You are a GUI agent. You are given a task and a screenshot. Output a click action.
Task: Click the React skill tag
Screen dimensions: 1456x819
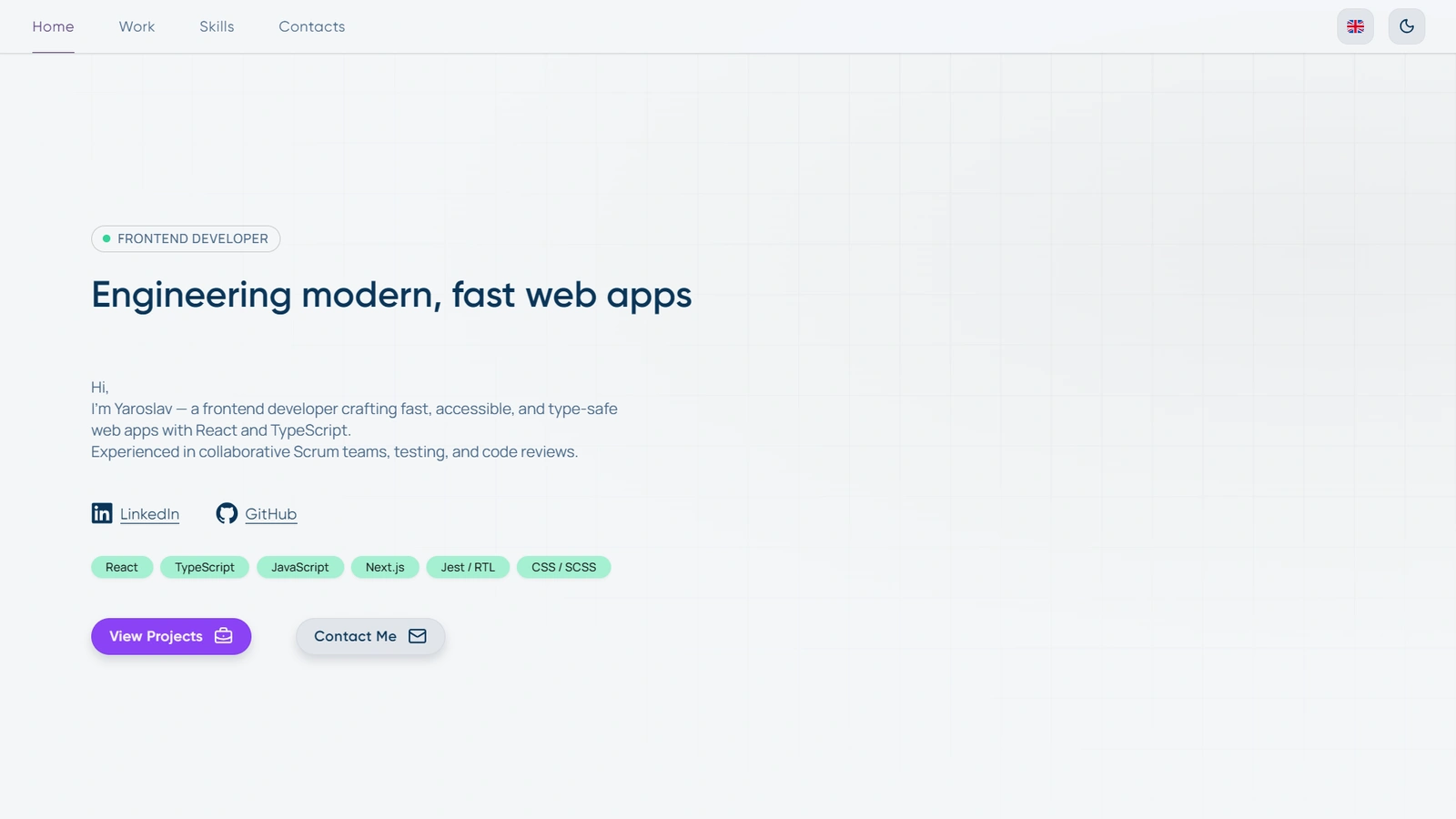click(x=122, y=567)
